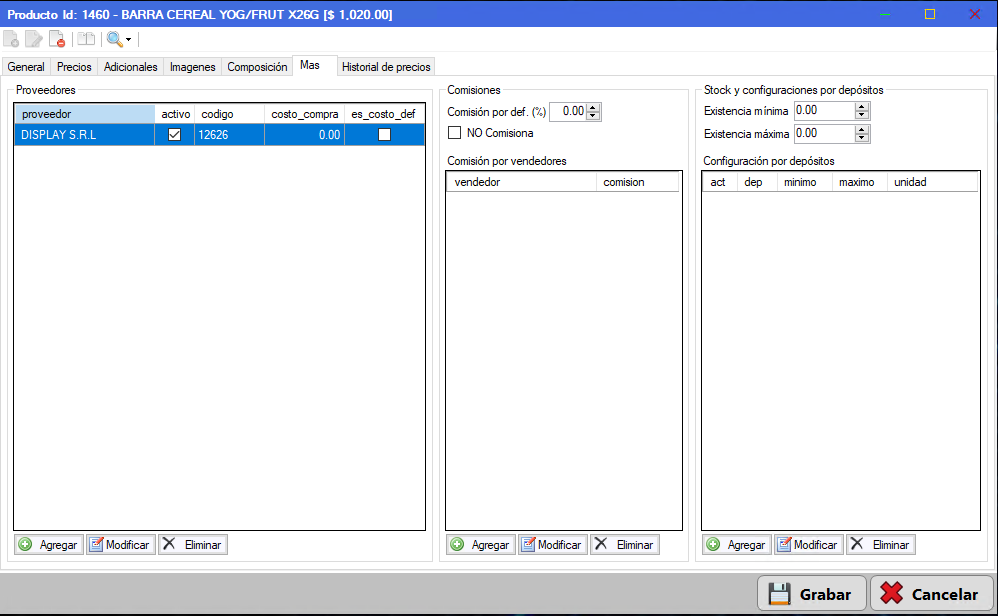Screen dimensions: 998x616
Task: Select the DISPLAY S.R.L supplier cell
Action: tap(85, 135)
